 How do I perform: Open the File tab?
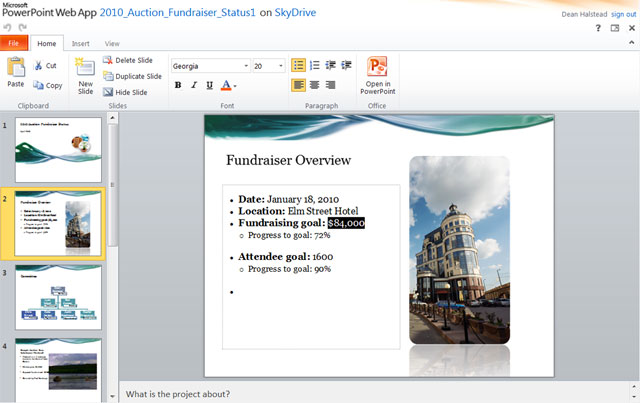point(13,44)
